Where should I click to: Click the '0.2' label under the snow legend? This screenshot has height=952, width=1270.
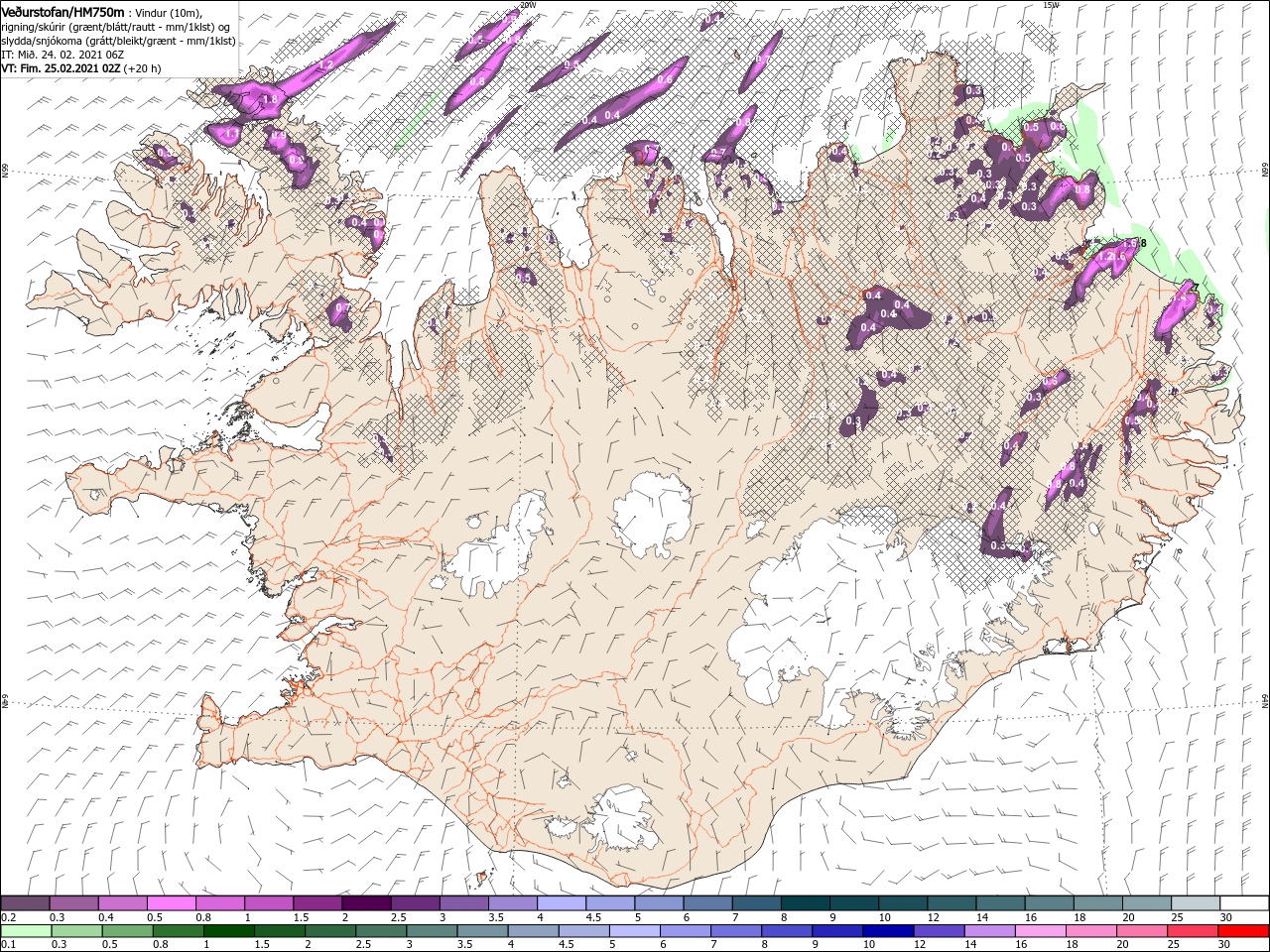click(x=8, y=917)
